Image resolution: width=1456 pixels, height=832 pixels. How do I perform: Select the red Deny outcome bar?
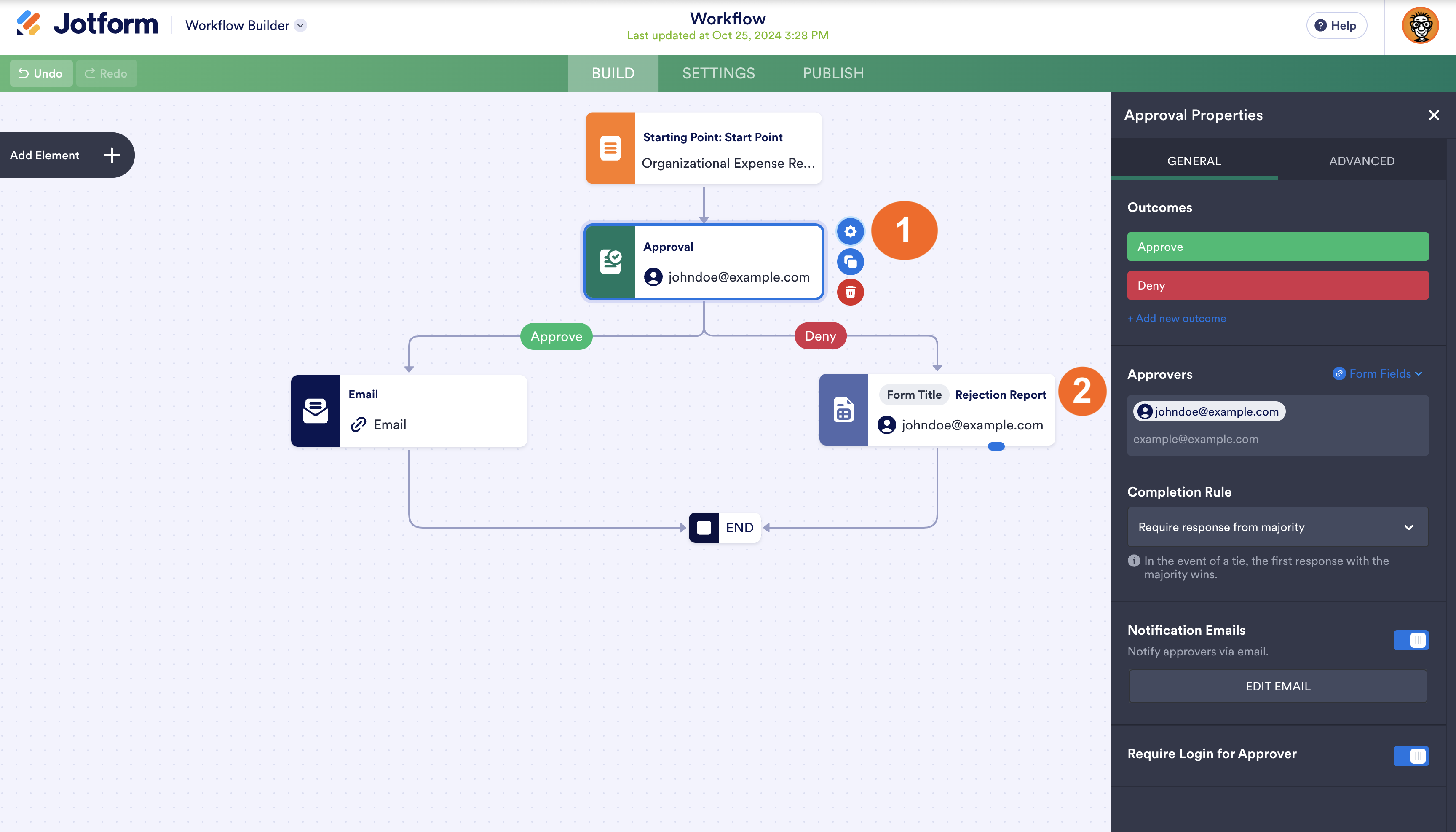pos(1277,285)
